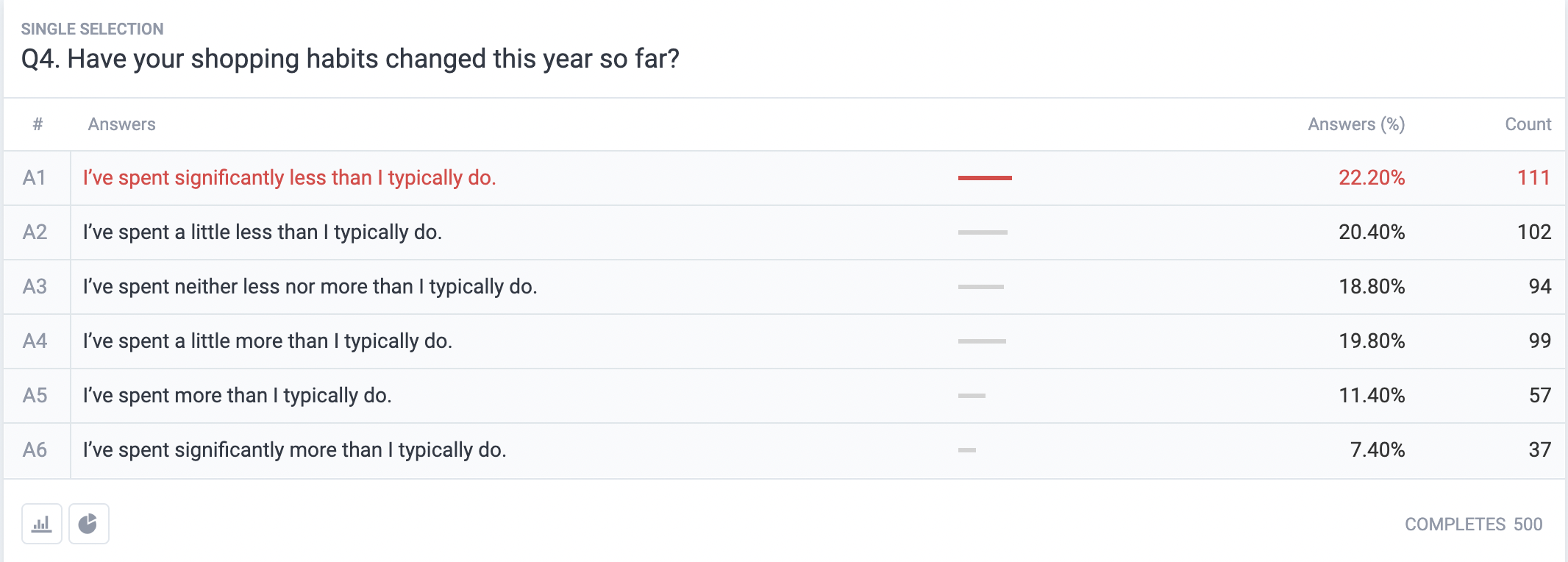Screen dimensions: 1568x562
Task: Click the Q4 question title
Action: click(350, 59)
